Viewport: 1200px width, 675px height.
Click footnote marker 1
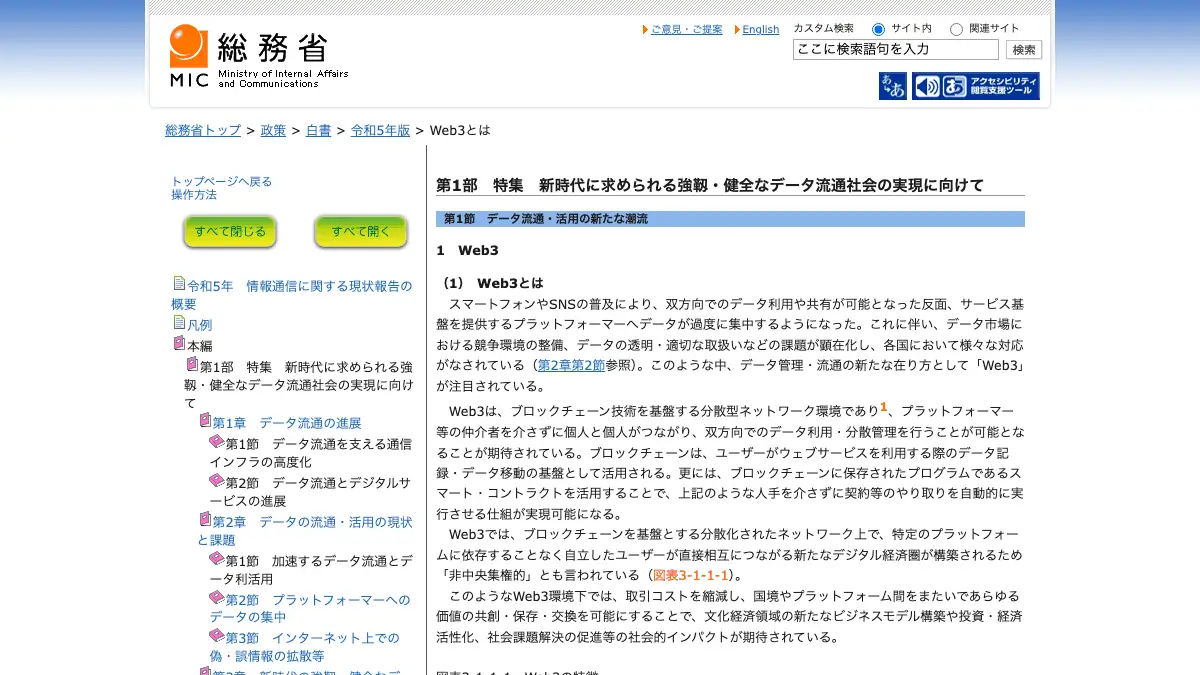(884, 407)
